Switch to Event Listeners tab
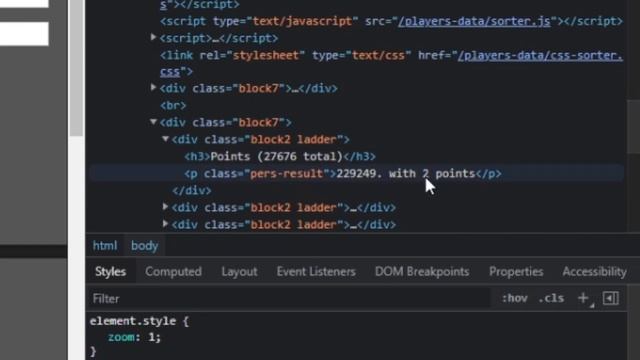Viewport: 640px width, 360px height. click(316, 272)
